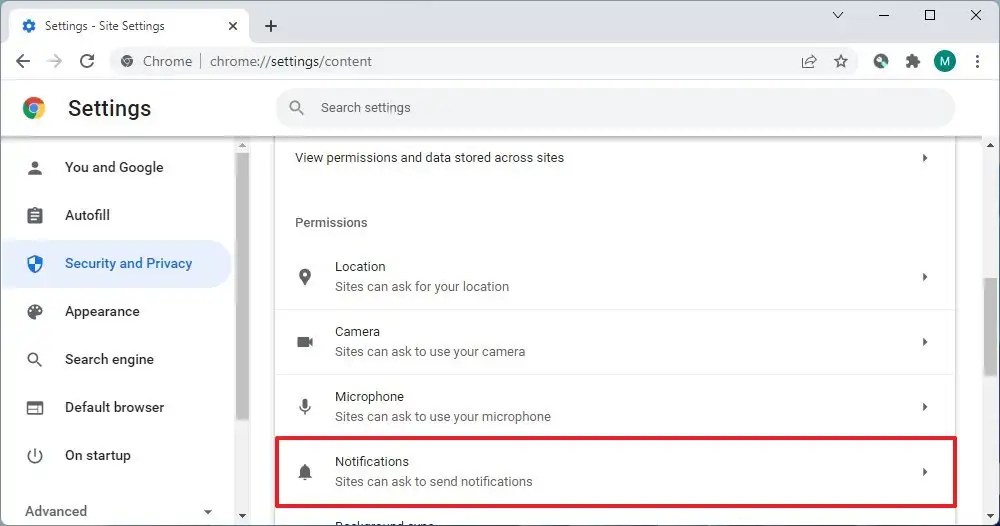Screen dimensions: 1000x526
Task: Click the bell icon for Notifications
Action: tap(305, 472)
